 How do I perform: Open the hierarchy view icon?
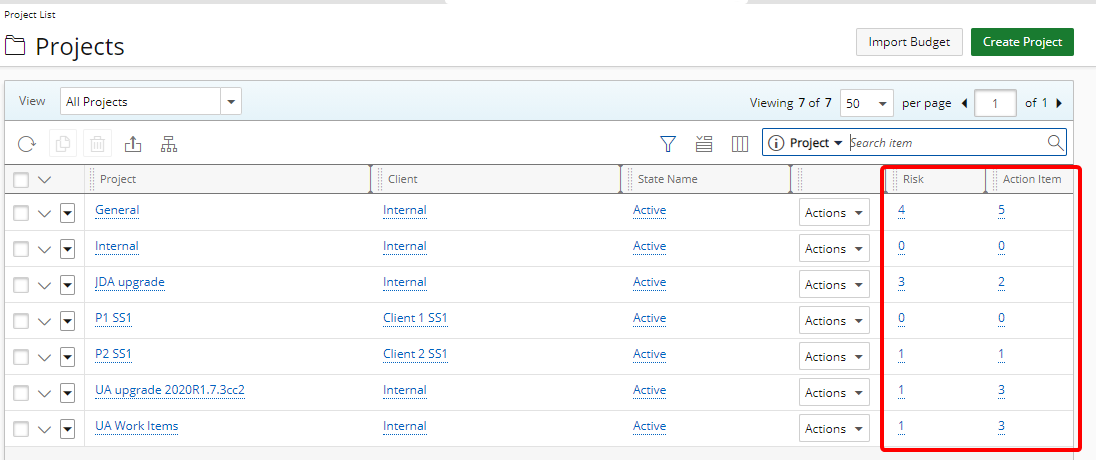[x=168, y=144]
